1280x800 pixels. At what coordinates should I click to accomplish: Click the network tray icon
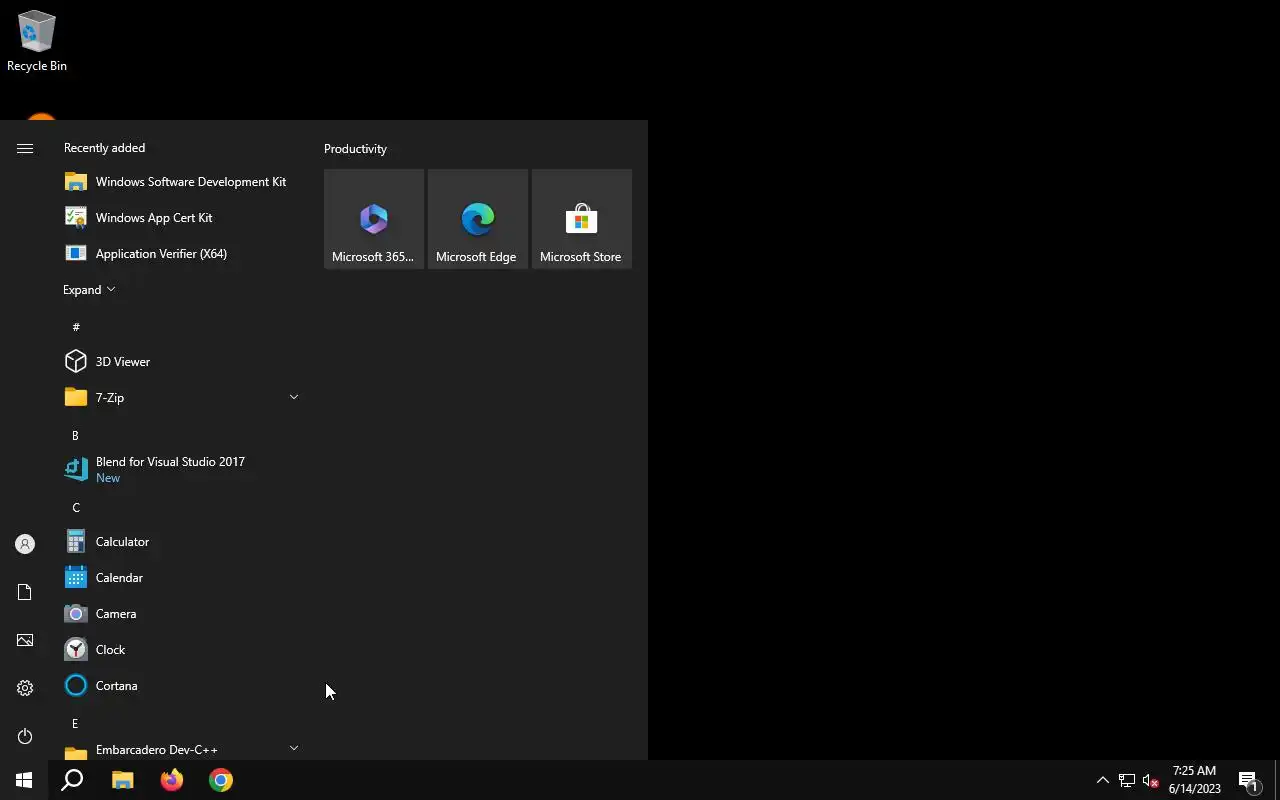[1127, 780]
